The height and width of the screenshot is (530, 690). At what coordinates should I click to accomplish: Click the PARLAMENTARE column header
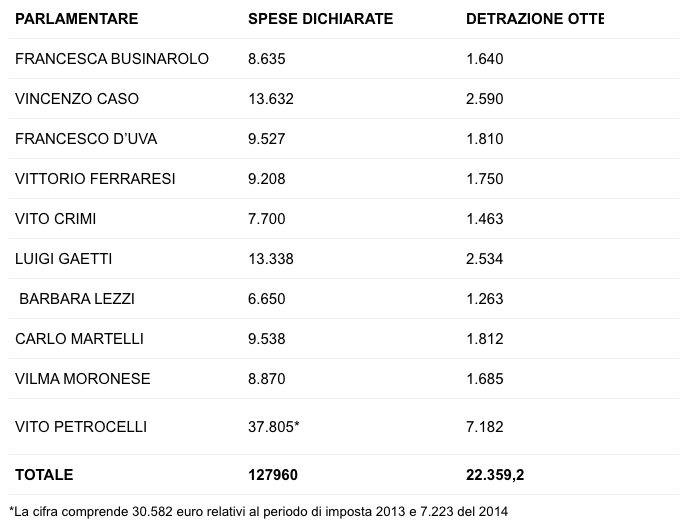[x=77, y=19]
